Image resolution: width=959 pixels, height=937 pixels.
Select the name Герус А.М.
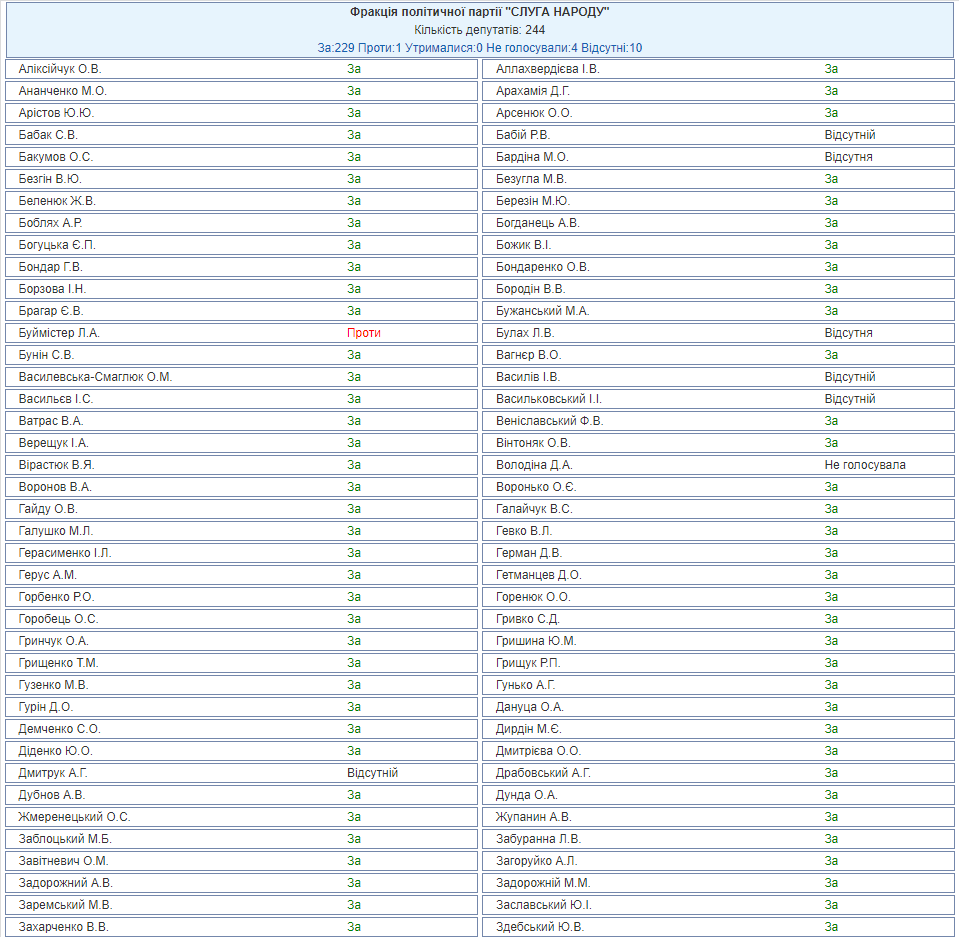pos(47,575)
